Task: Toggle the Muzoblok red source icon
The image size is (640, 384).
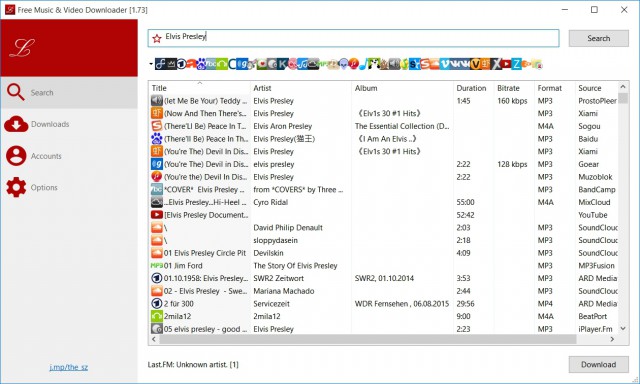Action: (x=353, y=64)
